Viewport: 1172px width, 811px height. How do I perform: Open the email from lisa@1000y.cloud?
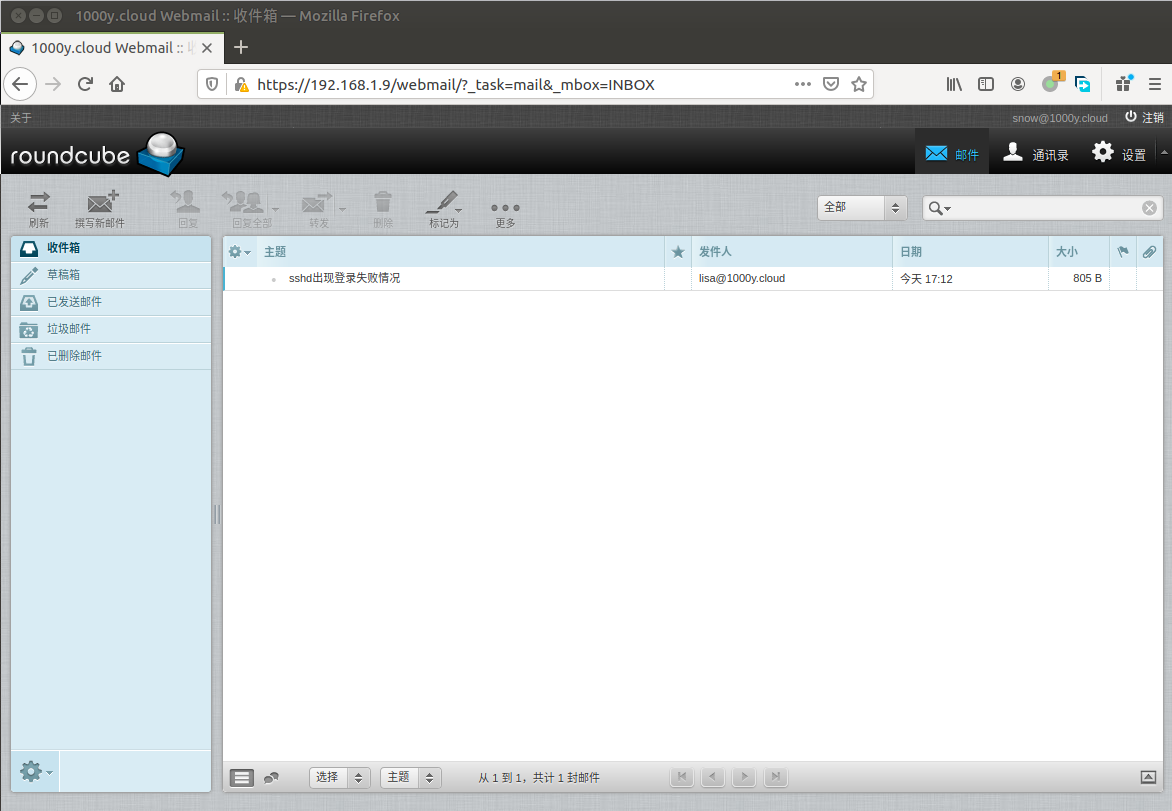(x=344, y=278)
